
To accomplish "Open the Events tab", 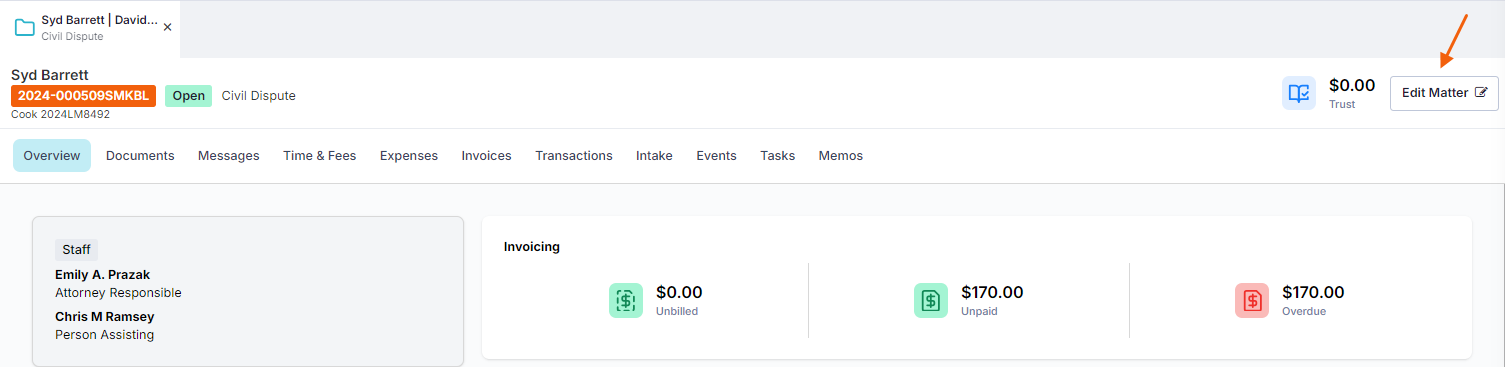I will [x=716, y=156].
